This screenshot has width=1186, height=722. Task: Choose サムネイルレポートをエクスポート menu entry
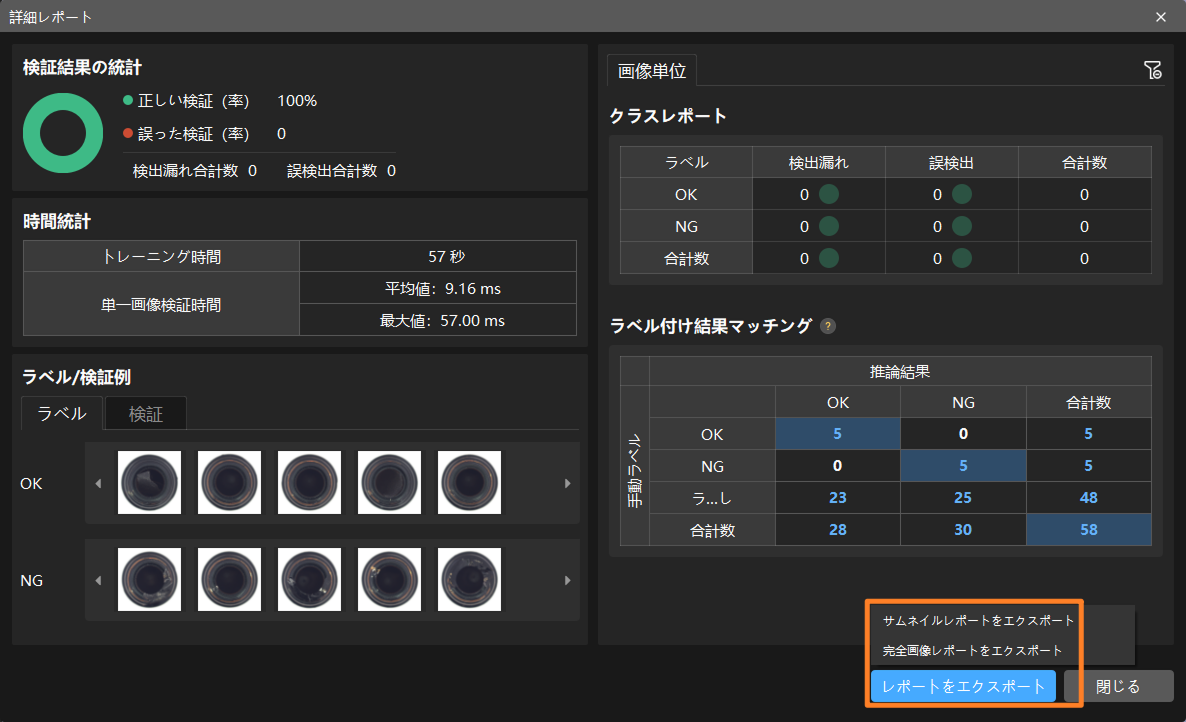pos(978,621)
